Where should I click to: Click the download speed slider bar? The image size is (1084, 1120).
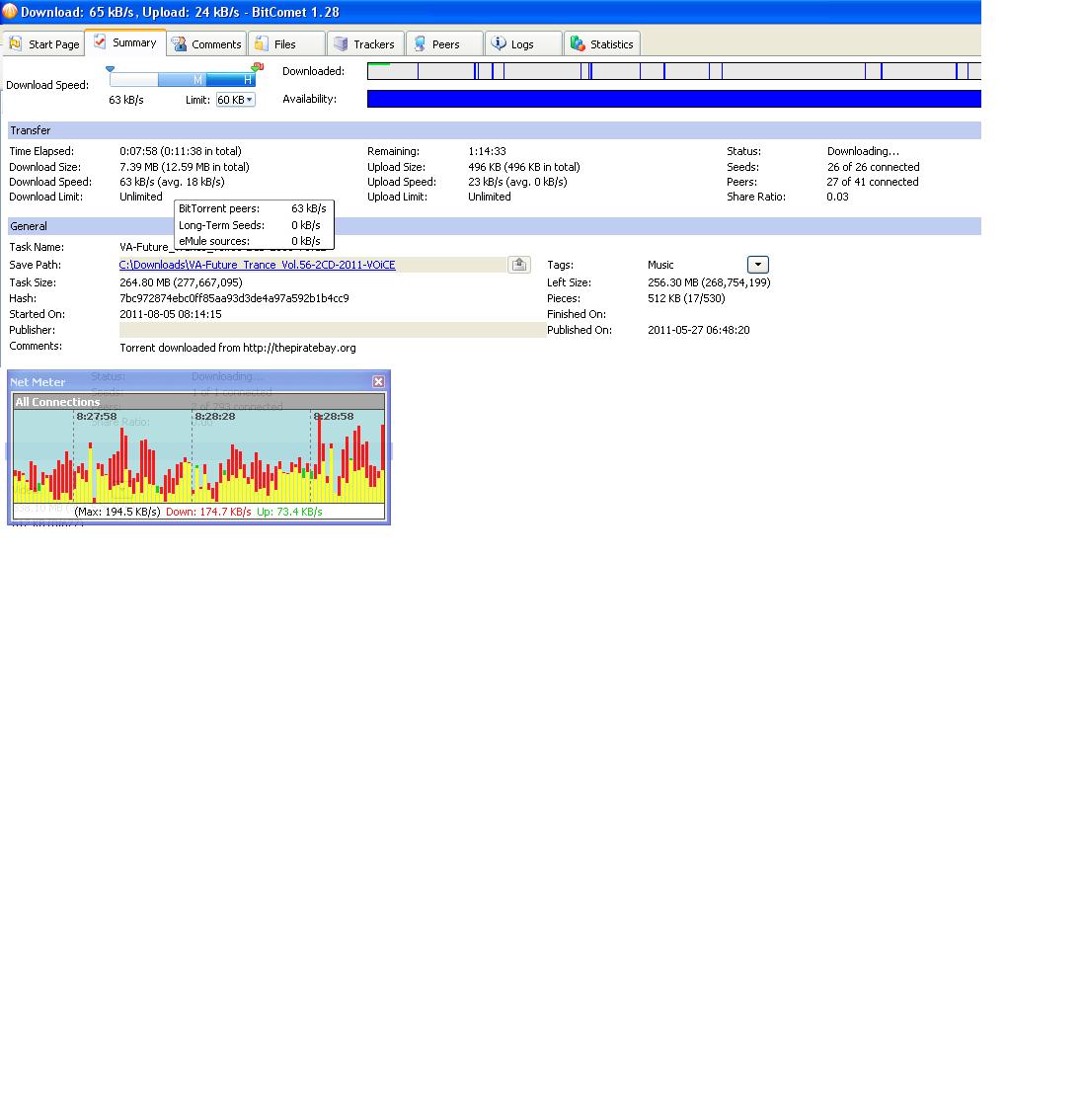pos(183,79)
